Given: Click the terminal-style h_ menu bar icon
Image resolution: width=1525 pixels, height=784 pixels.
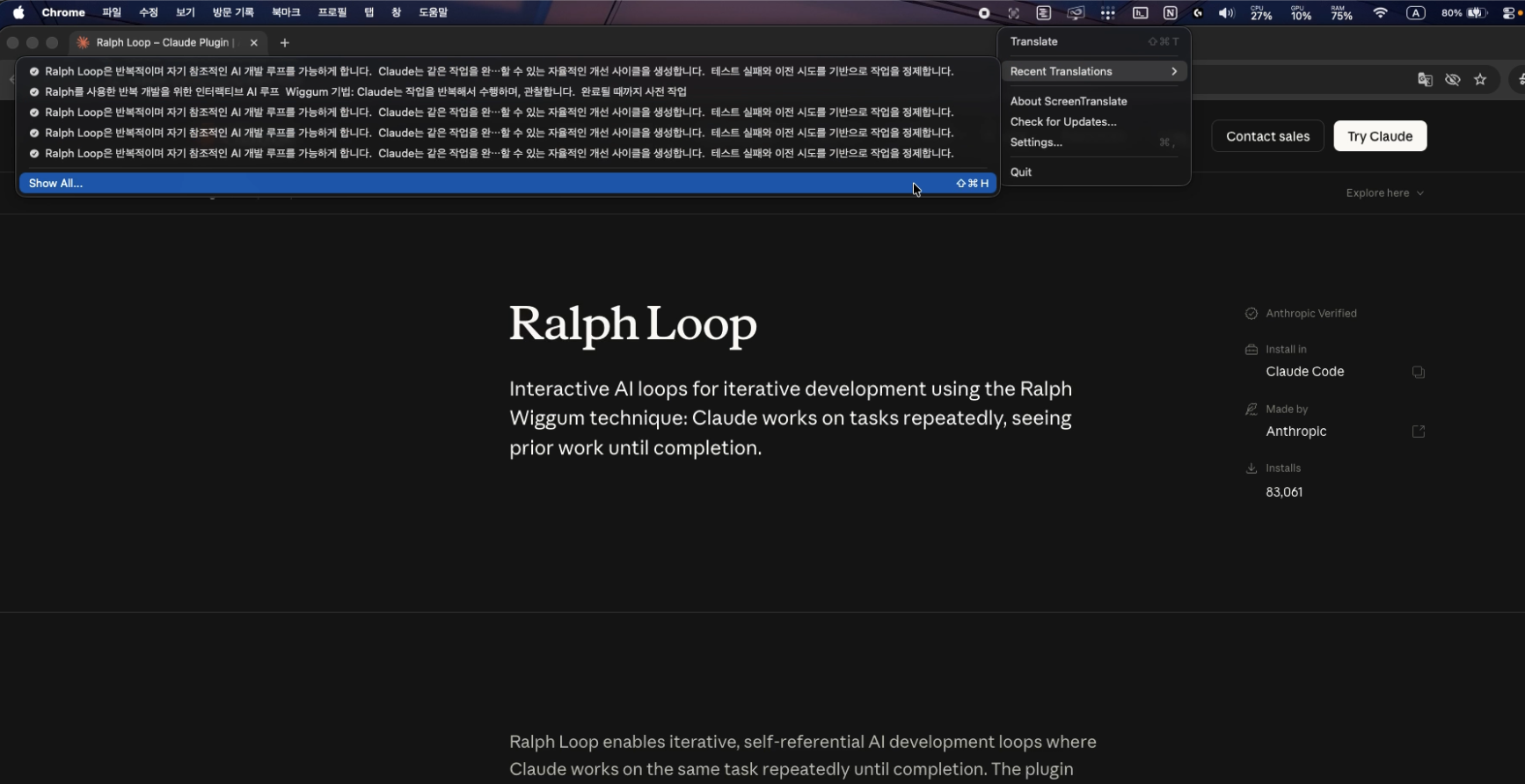Looking at the screenshot, I should tap(1141, 13).
